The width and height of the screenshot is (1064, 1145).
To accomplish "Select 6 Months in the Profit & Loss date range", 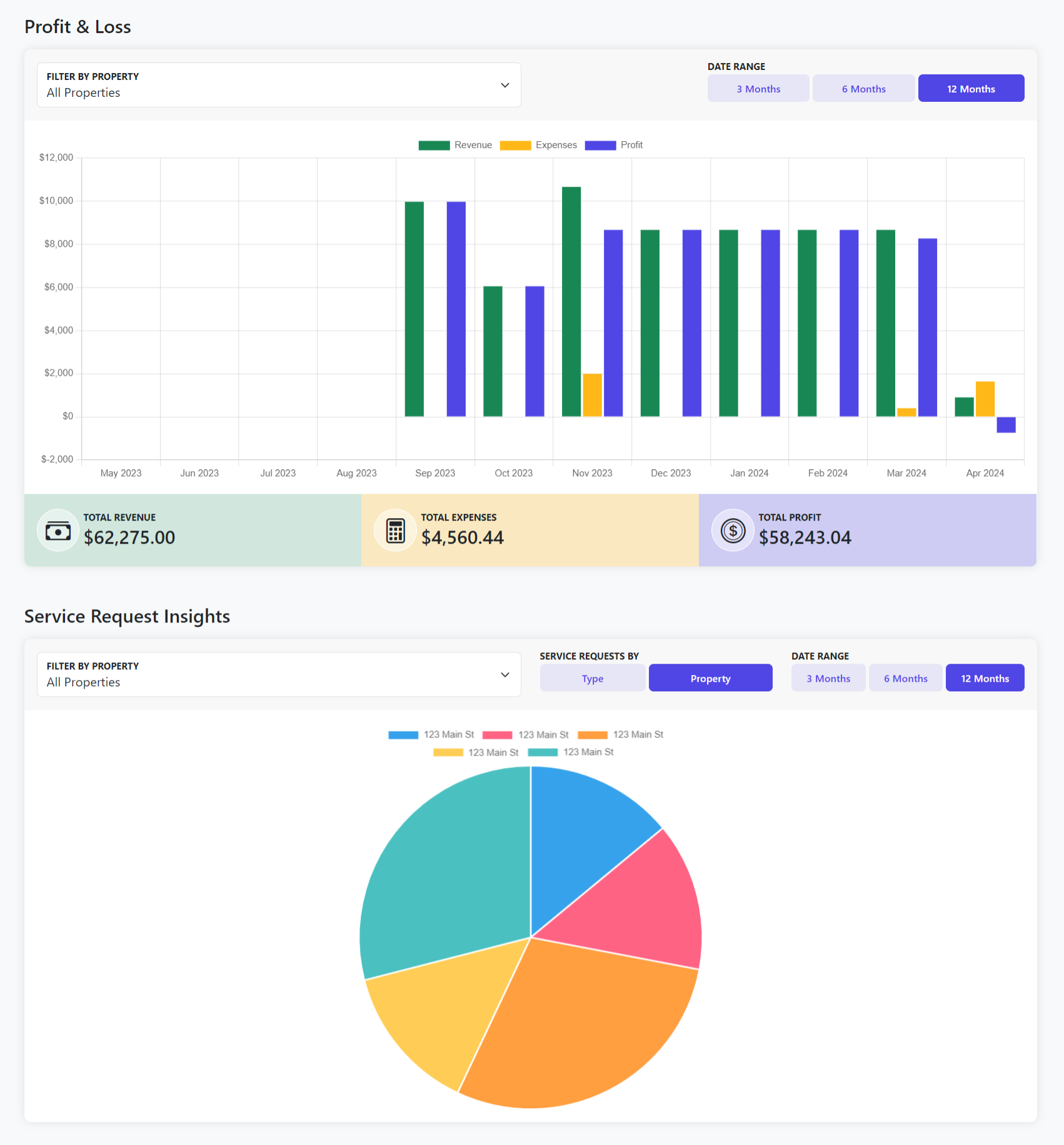I will click(863, 88).
